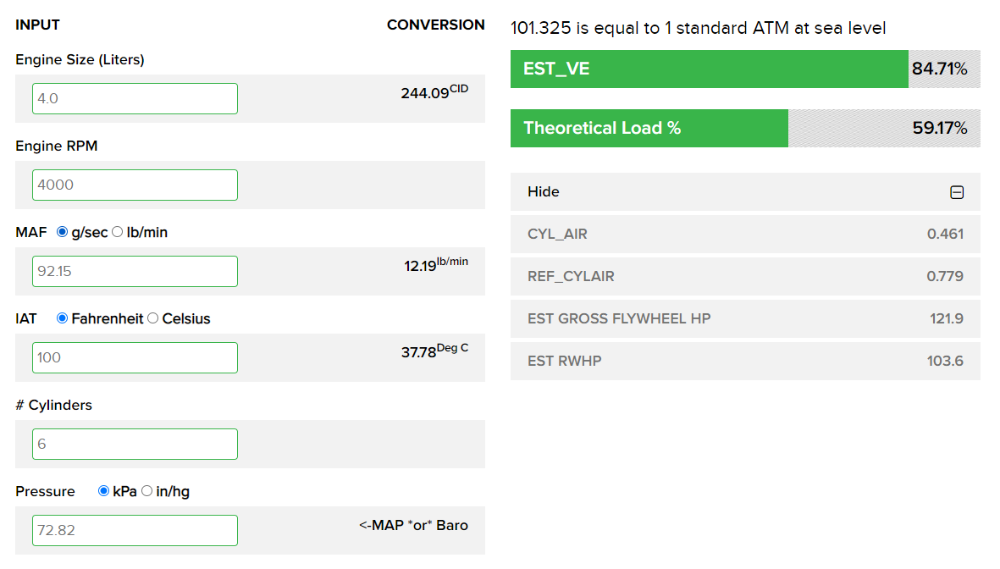Click the IAT temperature input field
Image resolution: width=1000 pixels, height=569 pixels.
click(x=135, y=358)
